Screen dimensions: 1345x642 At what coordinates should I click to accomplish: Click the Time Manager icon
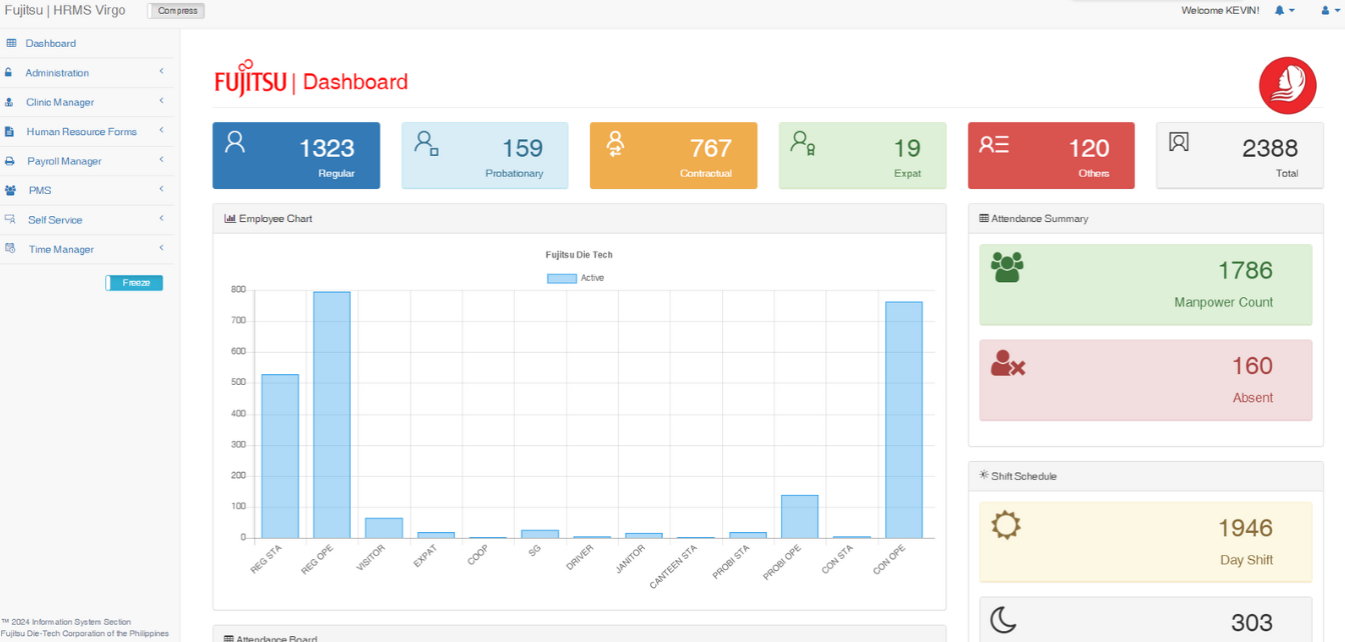[10, 249]
